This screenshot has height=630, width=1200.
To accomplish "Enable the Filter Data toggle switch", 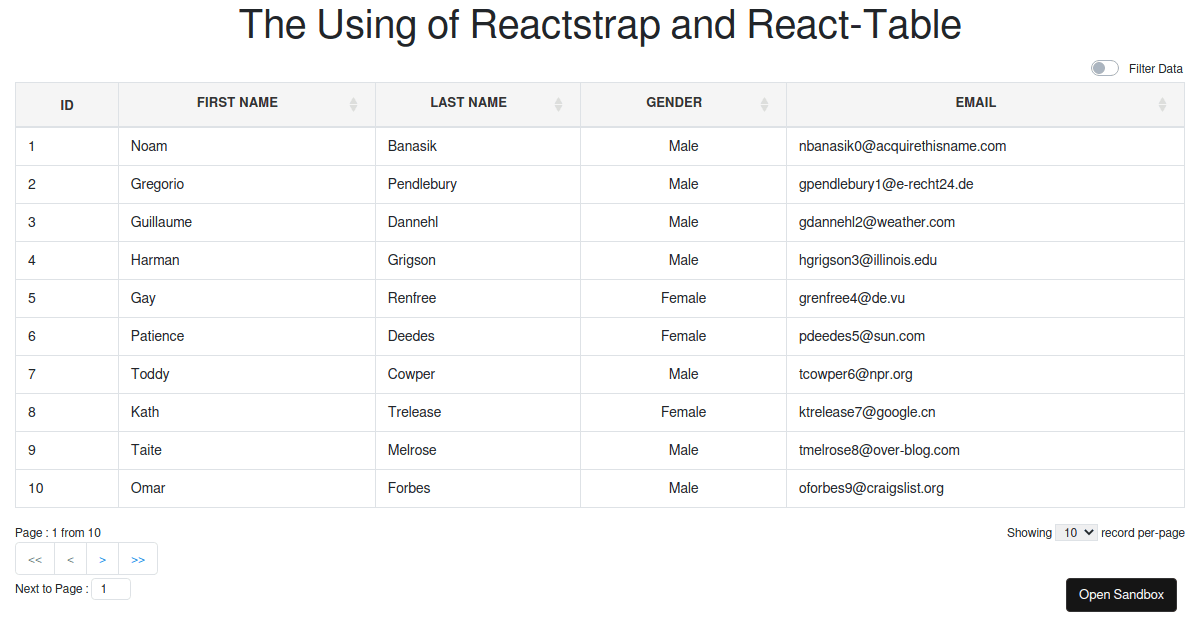I will click(x=1104, y=68).
